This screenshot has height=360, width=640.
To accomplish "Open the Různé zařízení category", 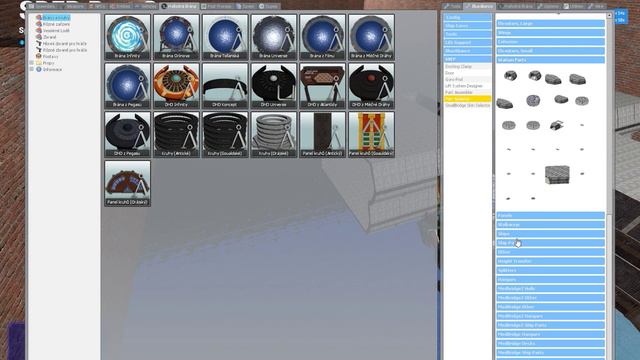I will coord(56,24).
